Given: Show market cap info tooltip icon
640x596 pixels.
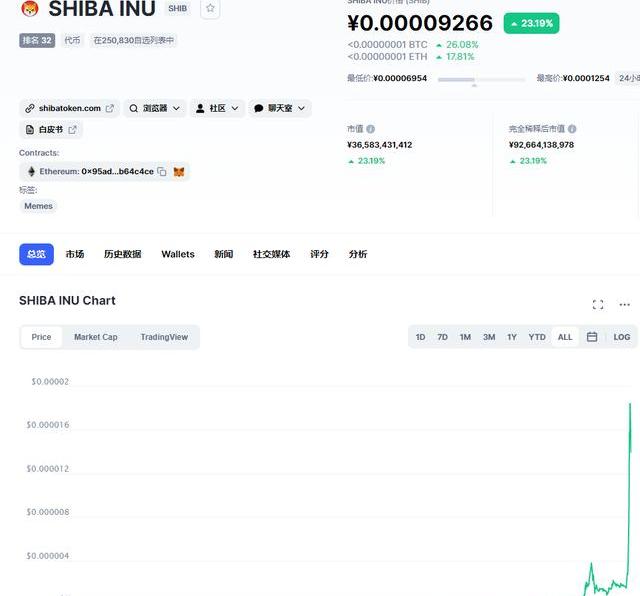Looking at the screenshot, I should pyautogui.click(x=371, y=129).
